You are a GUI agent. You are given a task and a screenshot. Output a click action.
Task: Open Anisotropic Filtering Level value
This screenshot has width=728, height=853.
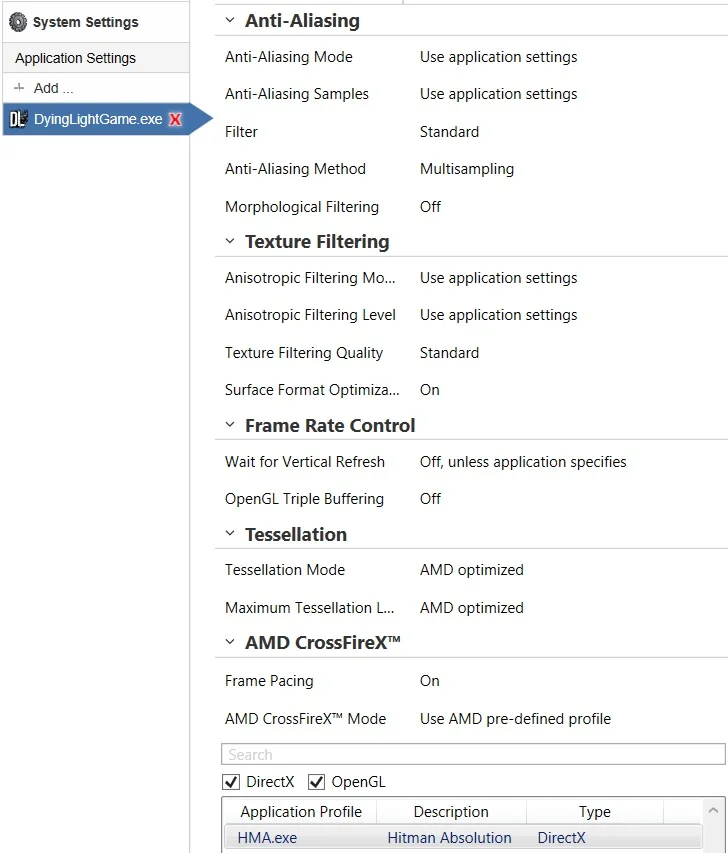[498, 315]
